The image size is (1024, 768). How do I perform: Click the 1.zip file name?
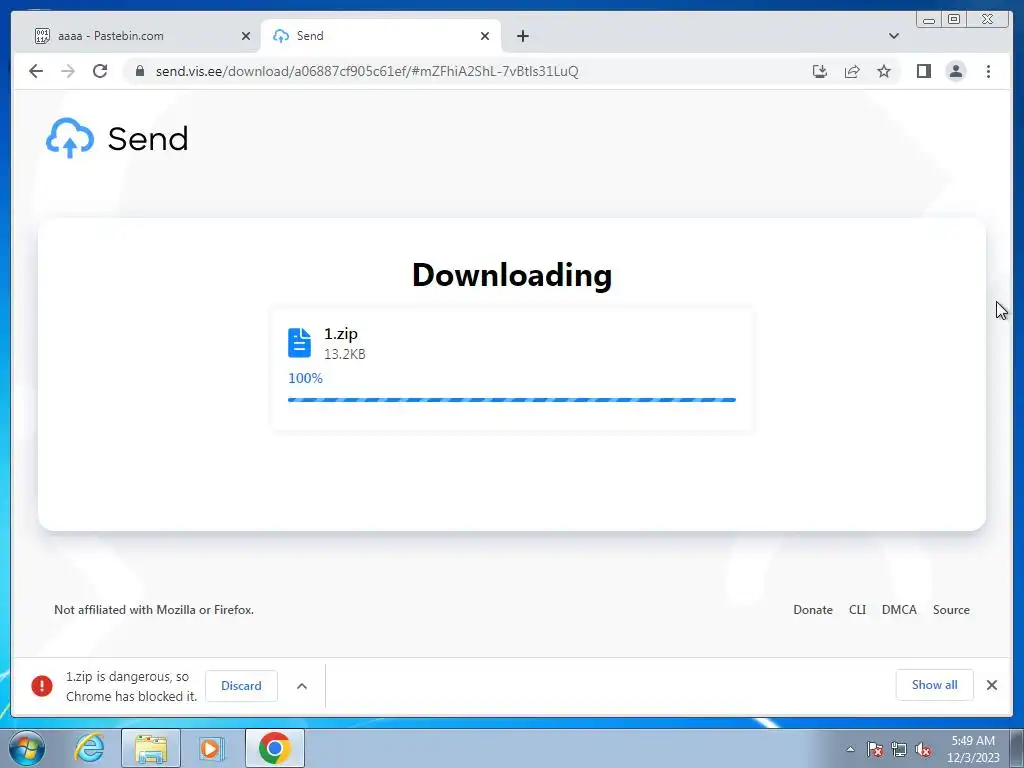point(341,334)
